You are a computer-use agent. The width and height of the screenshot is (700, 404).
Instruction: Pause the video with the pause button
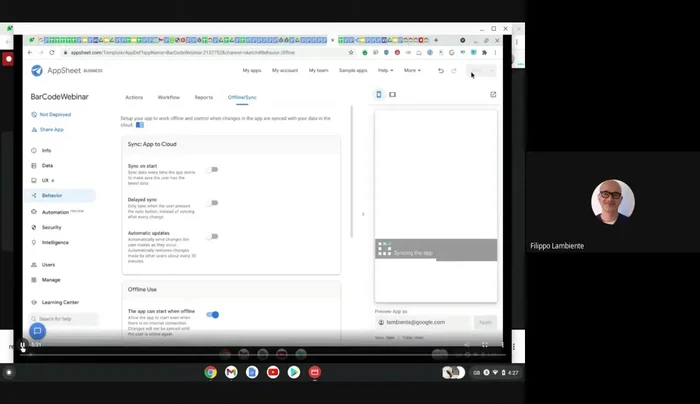[22, 345]
